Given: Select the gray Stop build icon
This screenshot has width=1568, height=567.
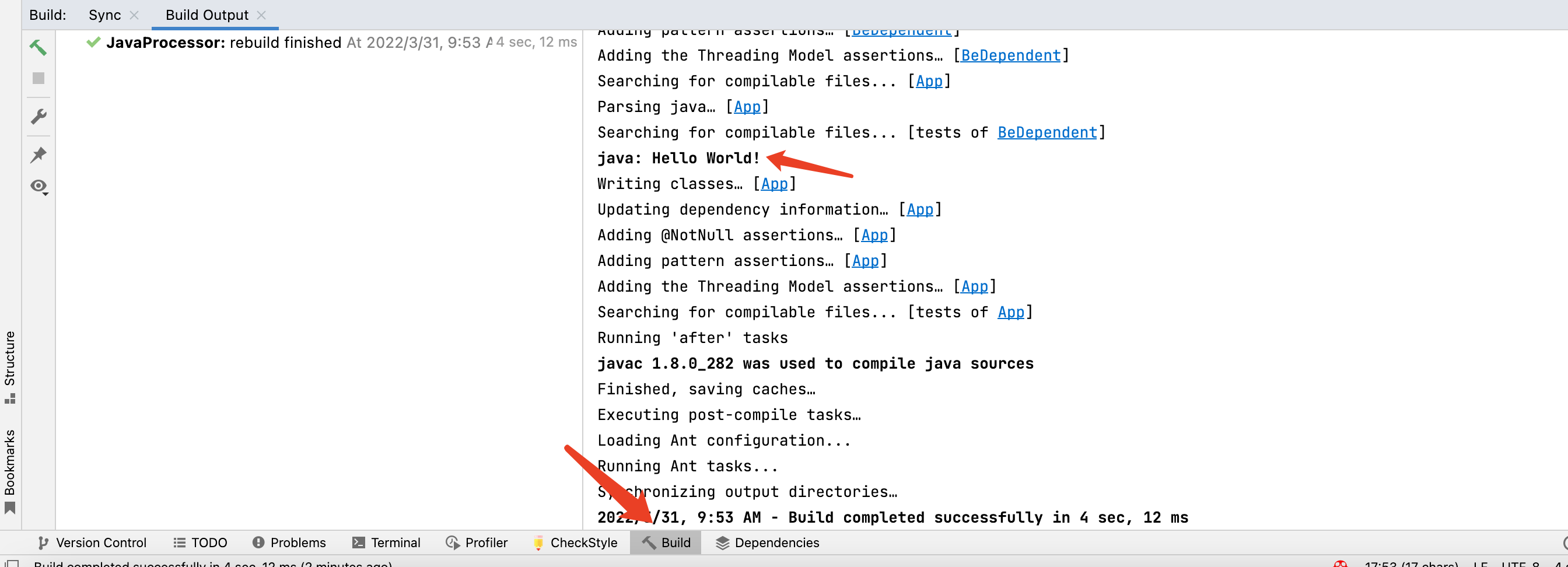Looking at the screenshot, I should tap(38, 79).
